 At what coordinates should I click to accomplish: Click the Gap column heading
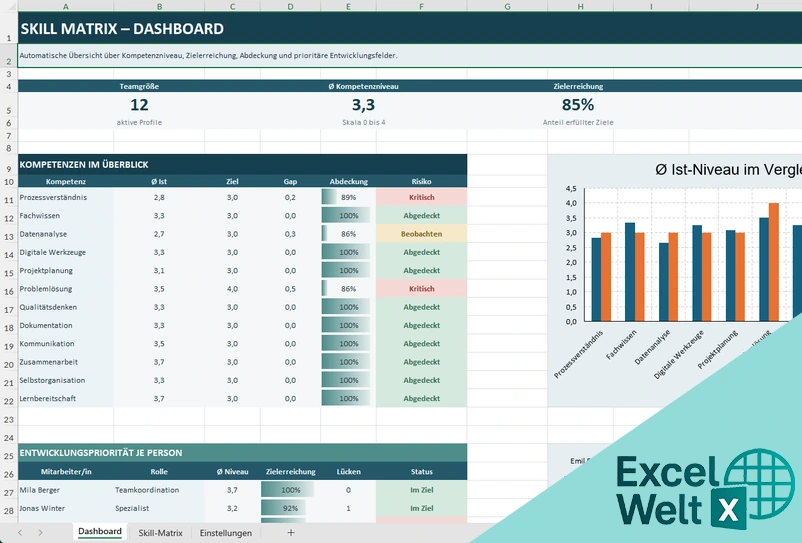(290, 182)
